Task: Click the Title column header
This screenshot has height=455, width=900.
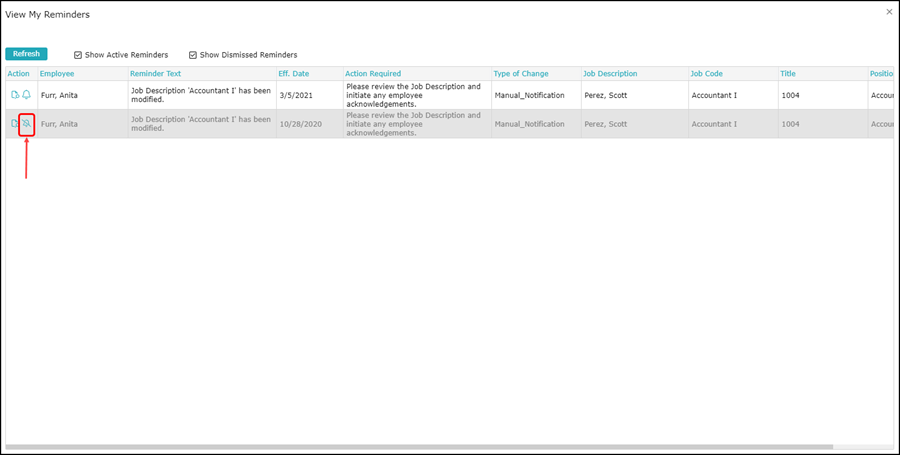Action: (x=788, y=74)
